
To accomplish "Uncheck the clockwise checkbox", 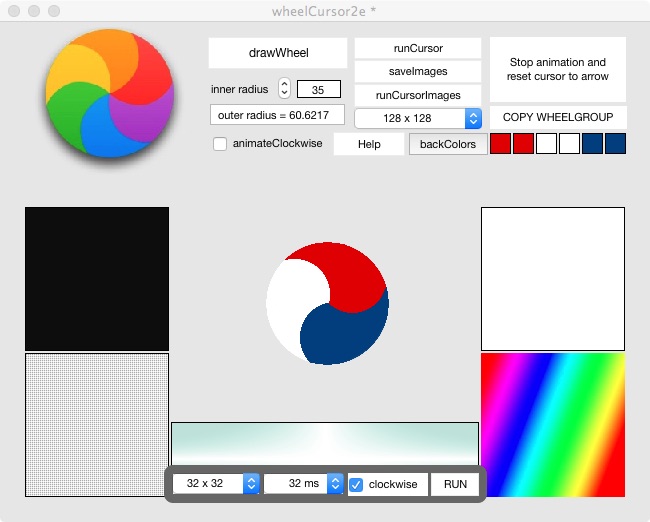I will click(x=356, y=484).
